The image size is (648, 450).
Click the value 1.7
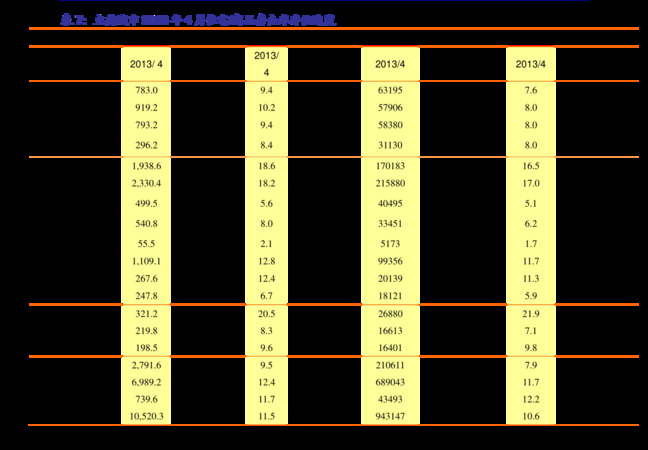531,244
